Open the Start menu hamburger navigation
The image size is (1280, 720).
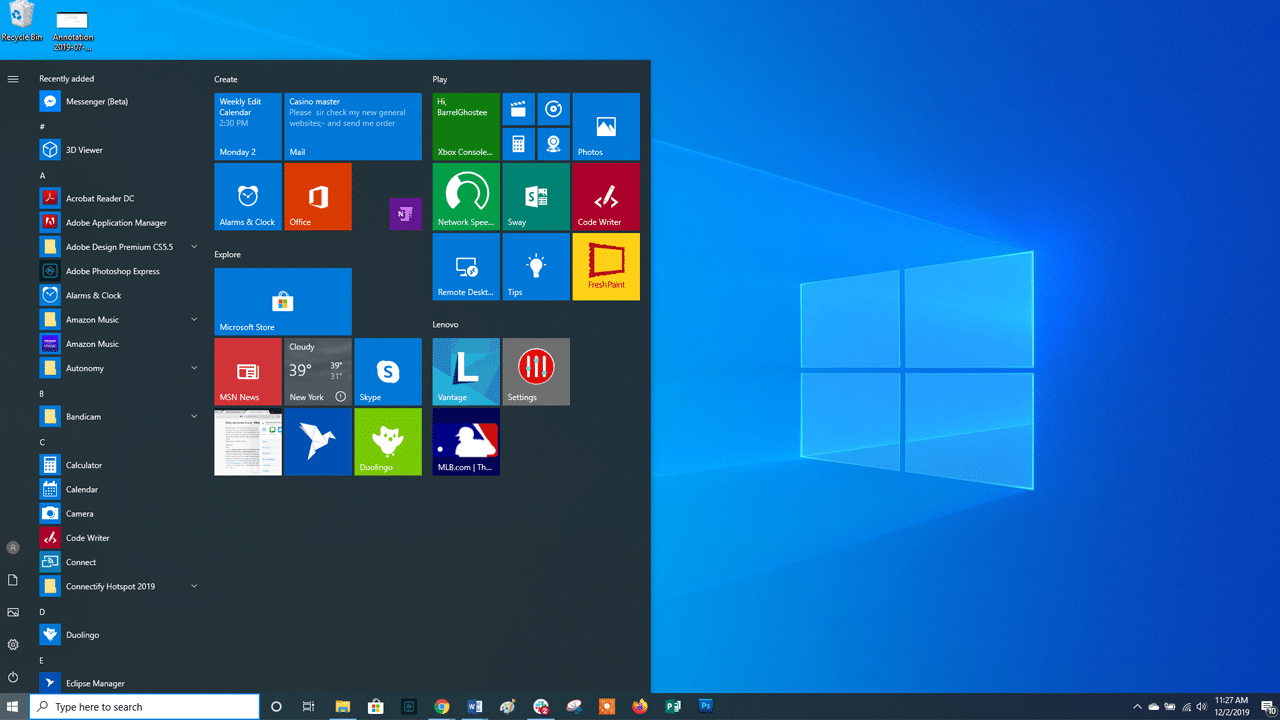[x=13, y=78]
